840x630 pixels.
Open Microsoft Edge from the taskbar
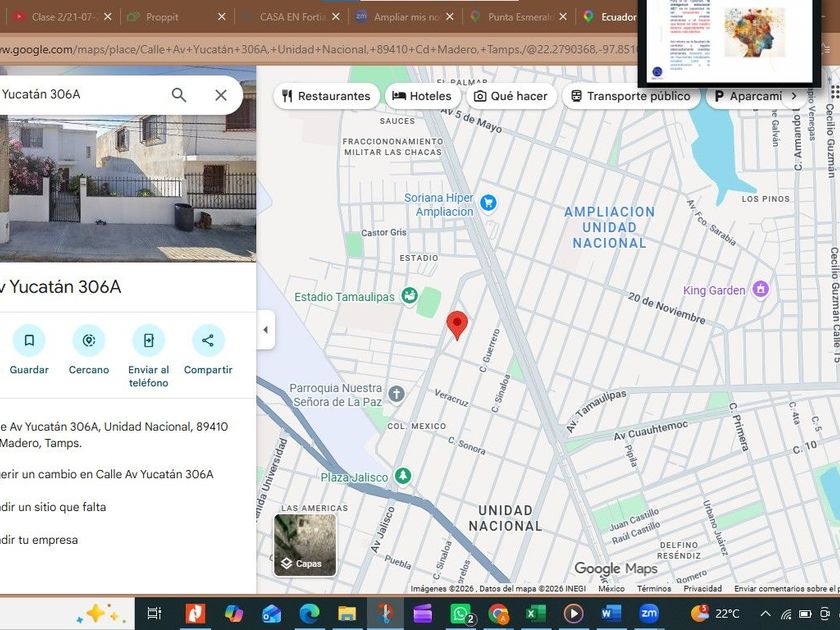(x=309, y=613)
